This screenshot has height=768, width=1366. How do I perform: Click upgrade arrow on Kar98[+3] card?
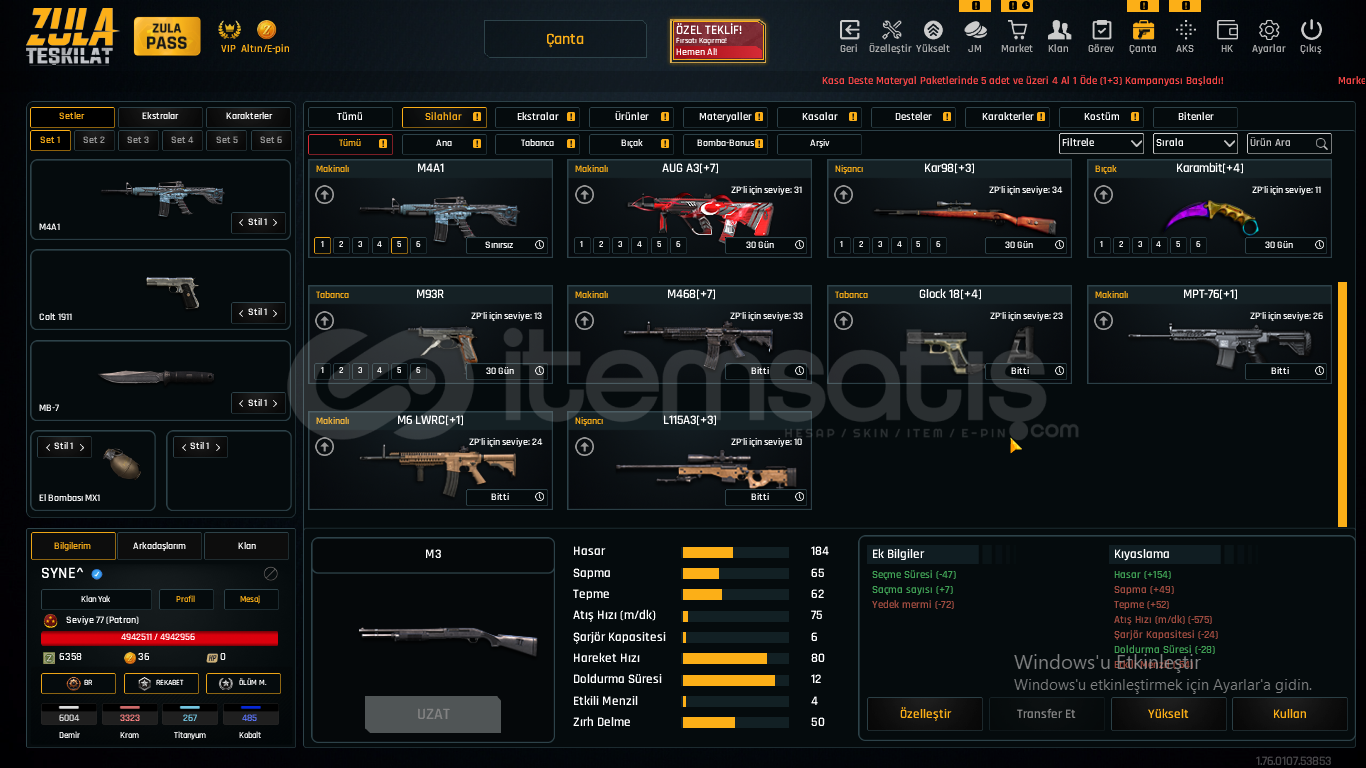[843, 195]
